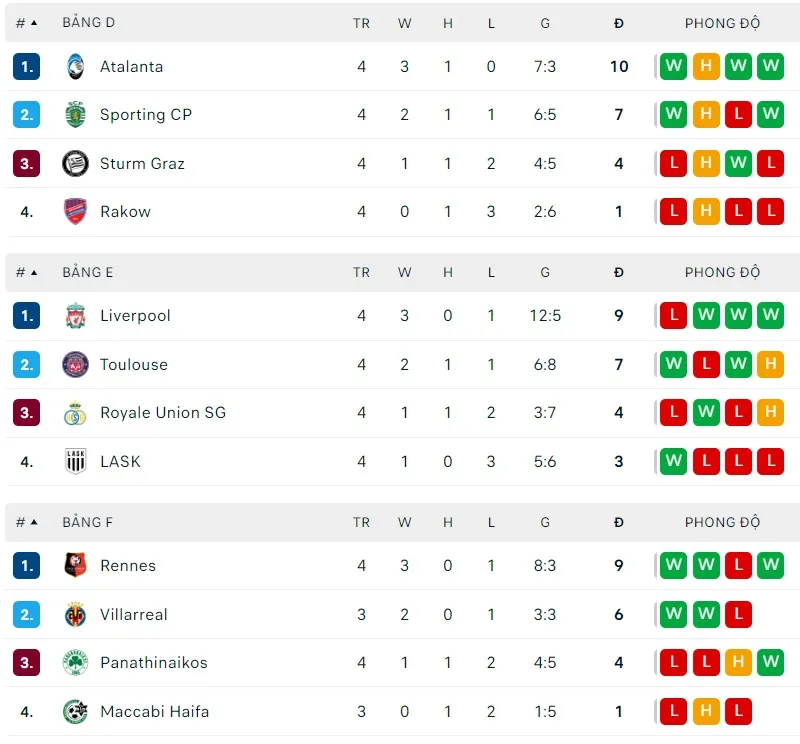Click the Bảng E group header
Image resolution: width=800 pixels, height=744 pixels.
88,272
